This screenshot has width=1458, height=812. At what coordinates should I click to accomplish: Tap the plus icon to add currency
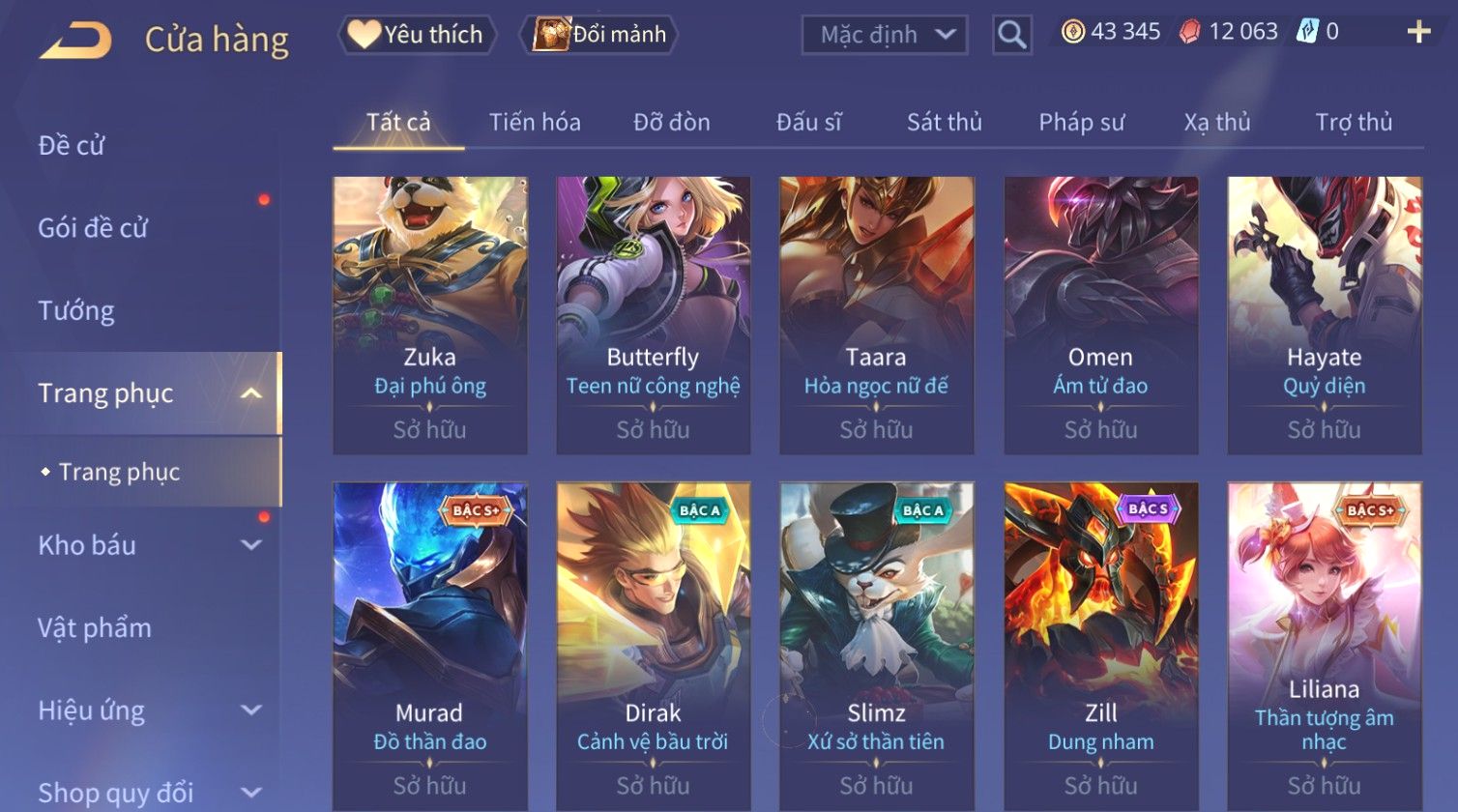[x=1418, y=33]
